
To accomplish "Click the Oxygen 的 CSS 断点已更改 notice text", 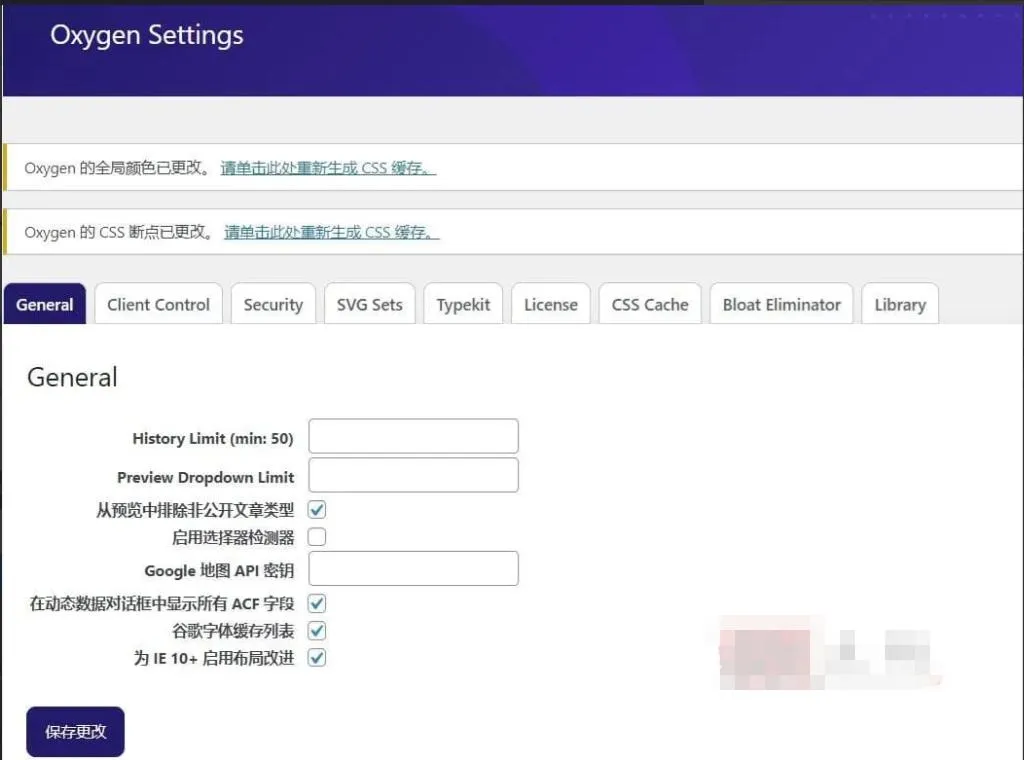I will pos(120,232).
